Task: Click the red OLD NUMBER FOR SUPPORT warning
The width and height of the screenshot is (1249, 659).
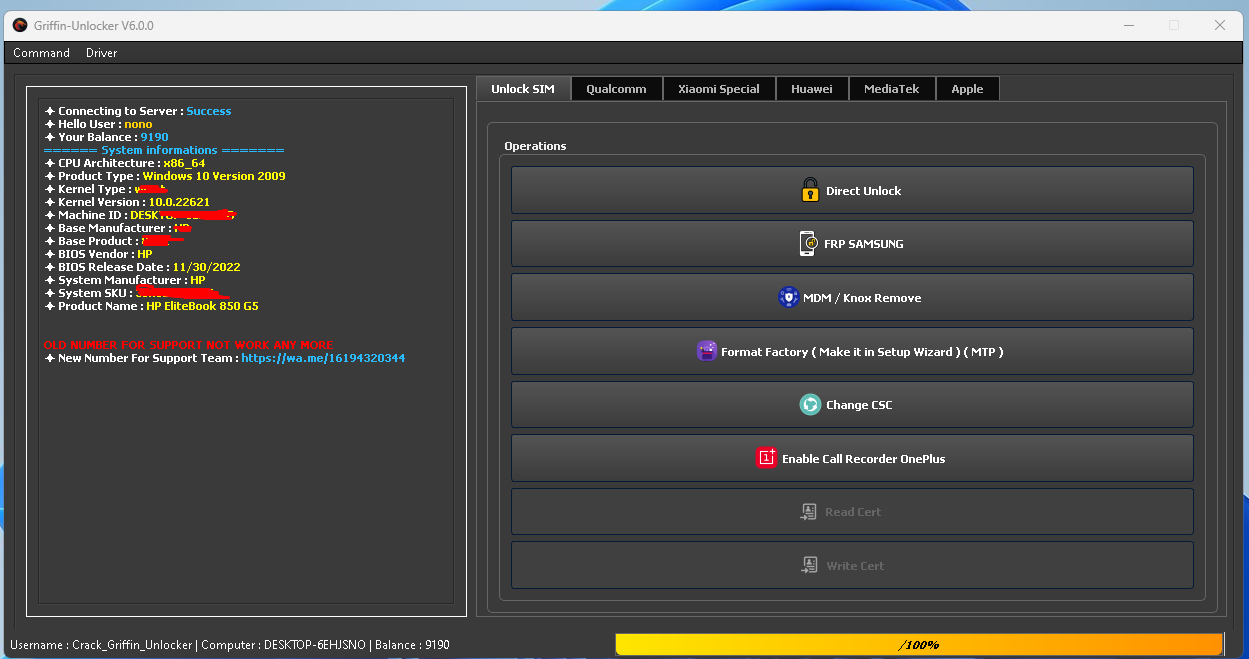Action: click(x=188, y=345)
